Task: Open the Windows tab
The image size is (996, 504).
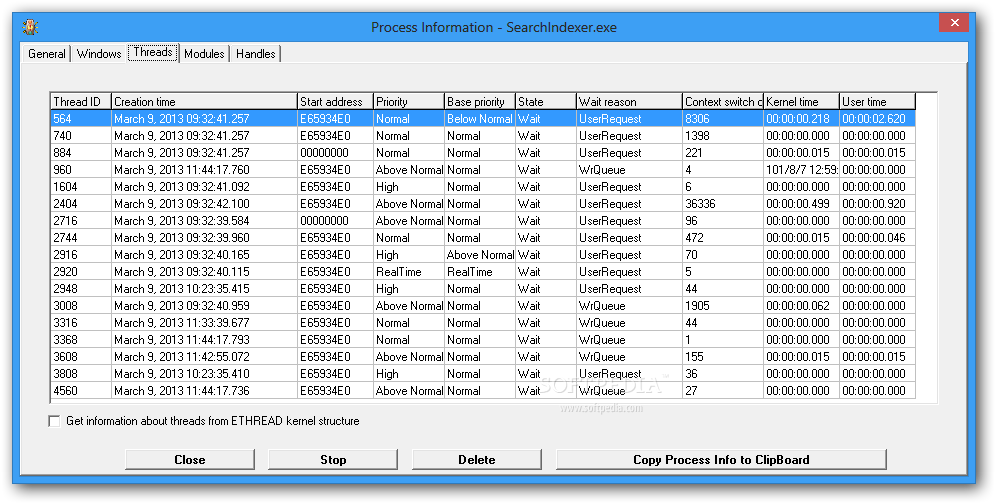Action: coord(98,54)
